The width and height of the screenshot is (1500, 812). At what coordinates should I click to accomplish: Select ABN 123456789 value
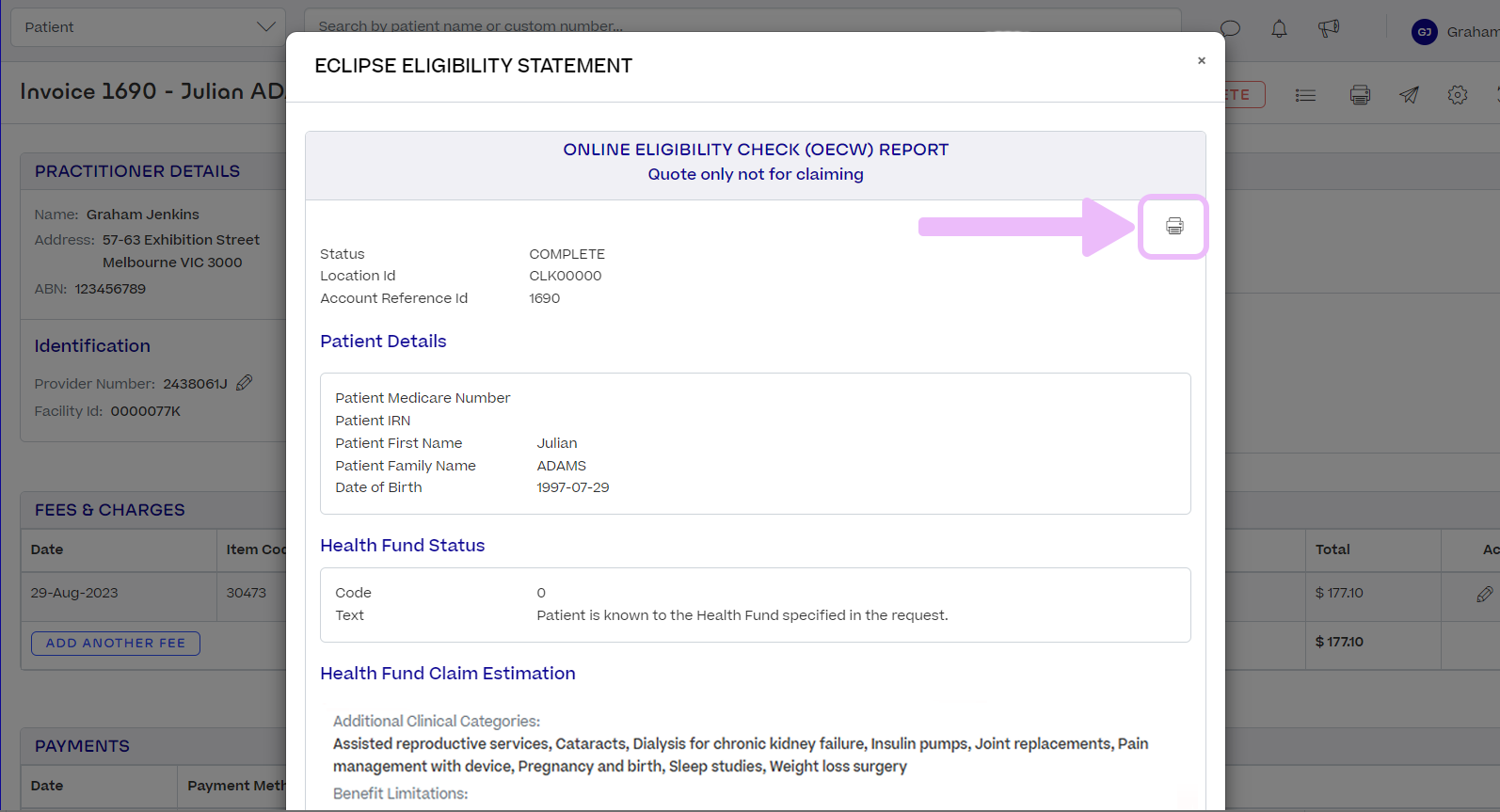point(110,289)
